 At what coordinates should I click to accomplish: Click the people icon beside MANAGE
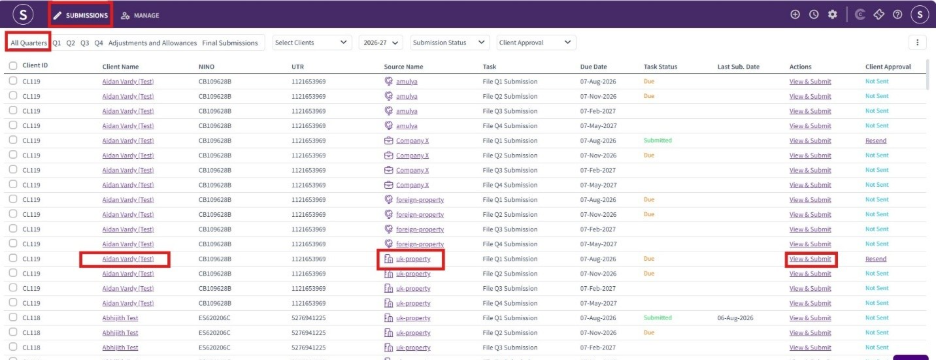[125, 16]
